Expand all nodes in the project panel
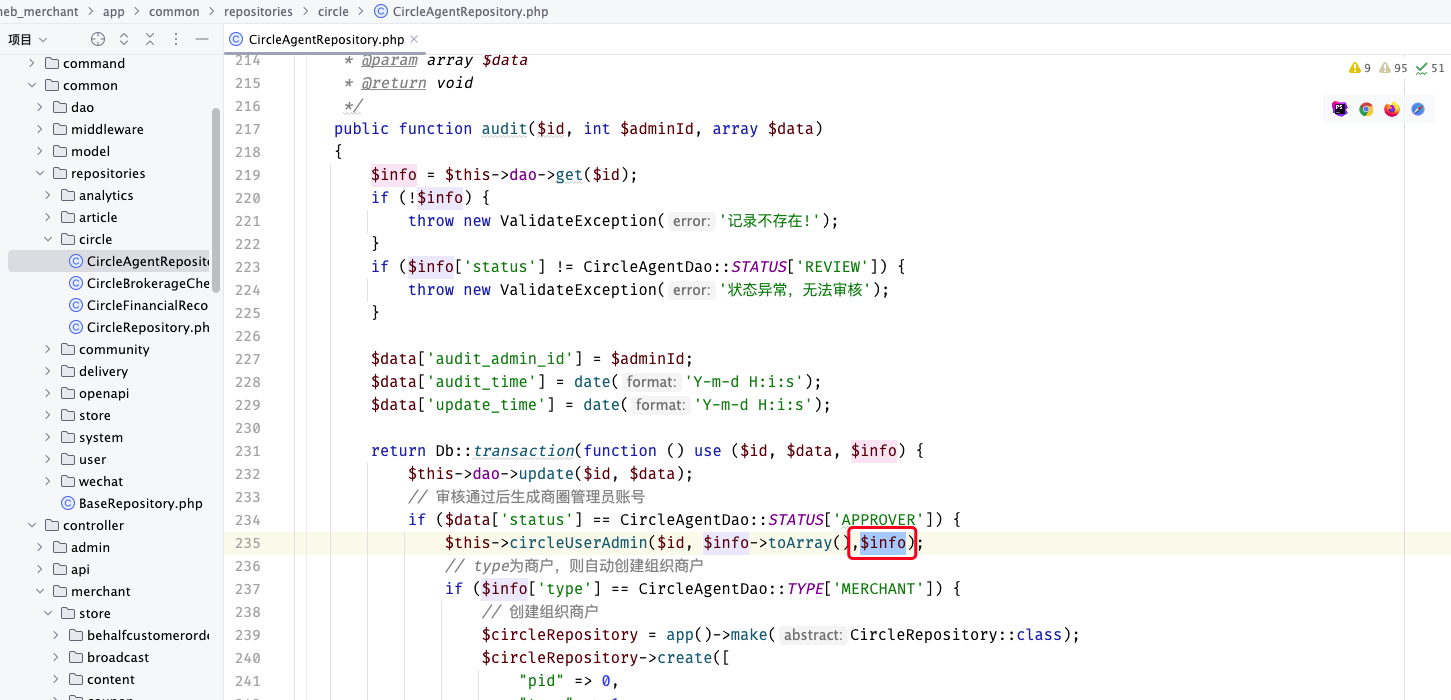This screenshot has width=1451, height=700. tap(124, 39)
